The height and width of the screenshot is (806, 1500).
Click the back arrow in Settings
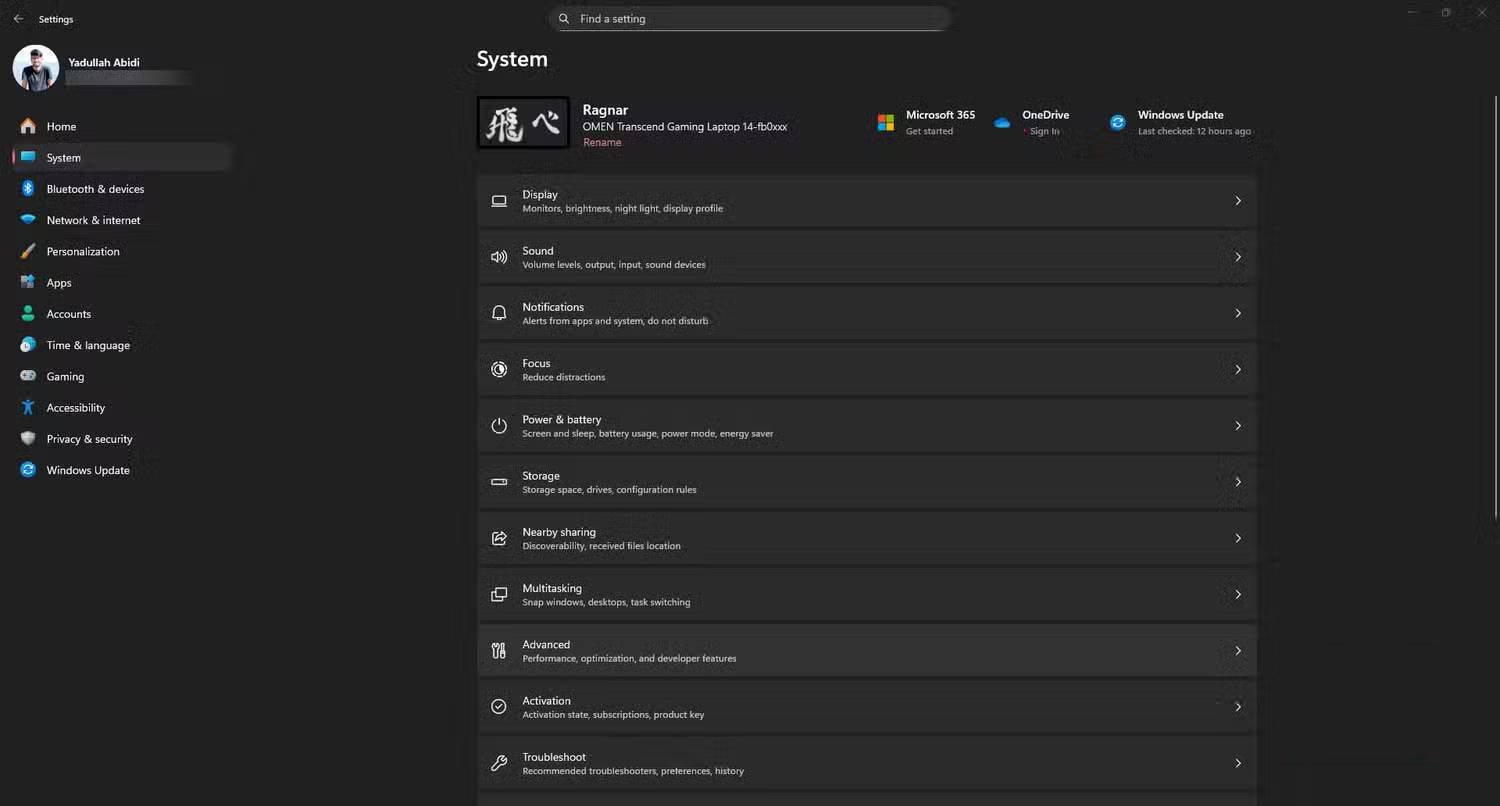18,19
